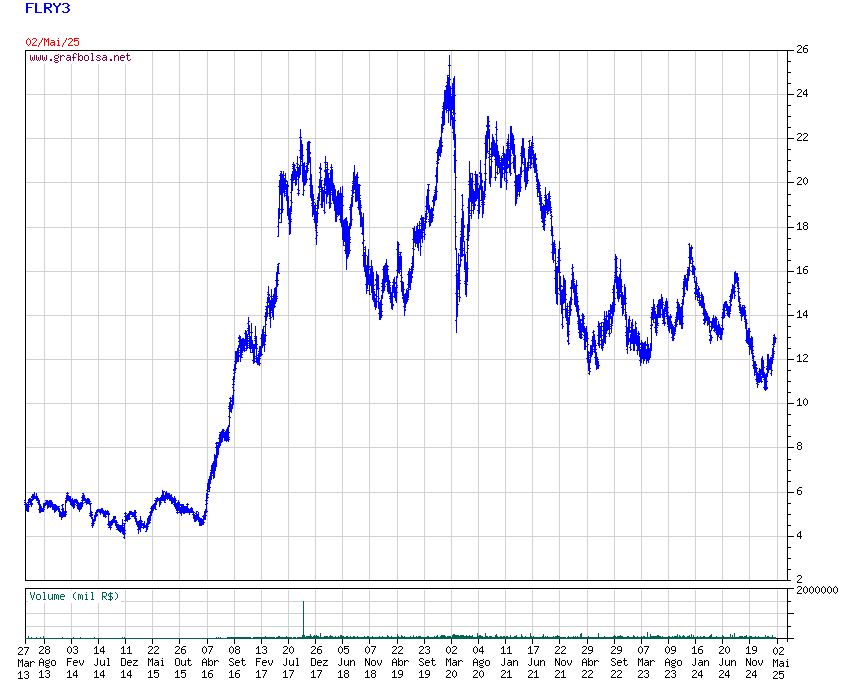
Task: Click the 20 Jul 17 date label
Action: point(290,663)
